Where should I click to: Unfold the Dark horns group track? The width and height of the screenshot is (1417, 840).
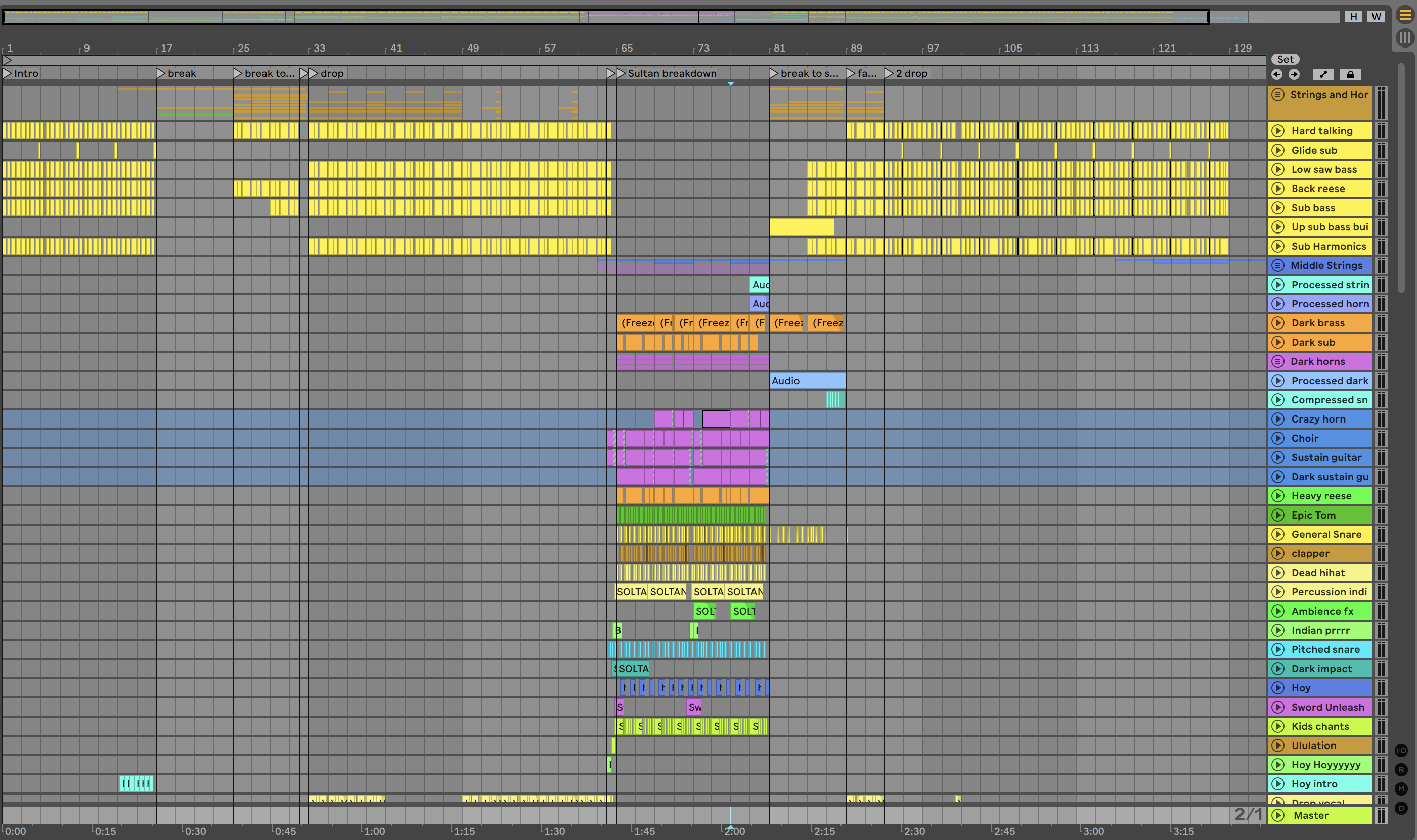point(1278,361)
